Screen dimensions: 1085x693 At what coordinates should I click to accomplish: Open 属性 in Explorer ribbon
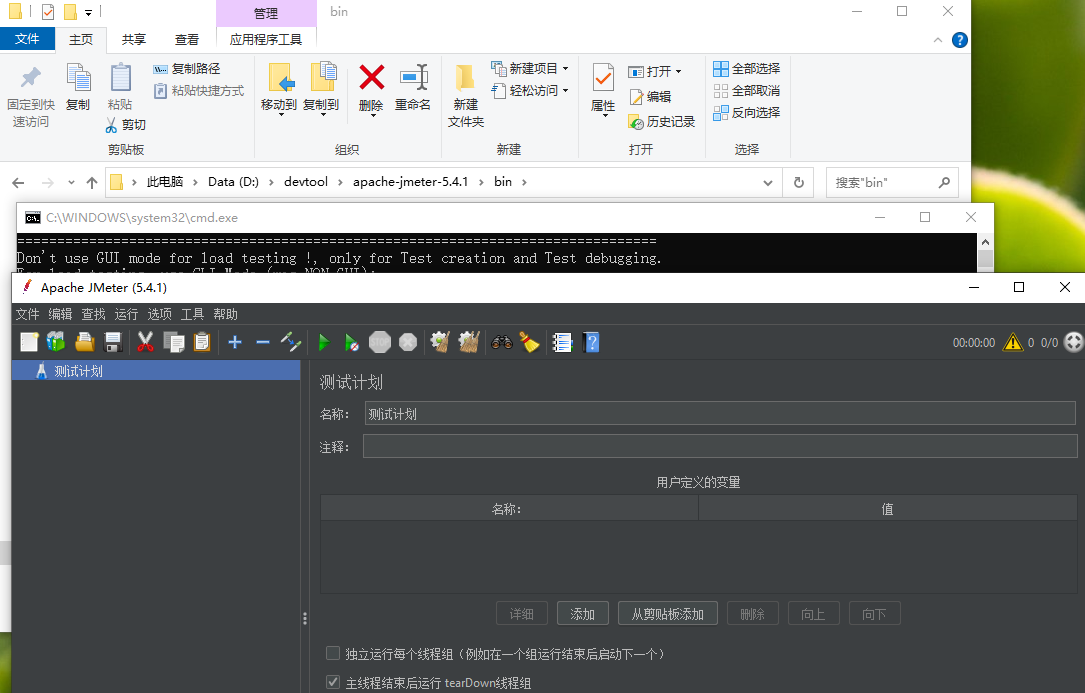tap(603, 90)
